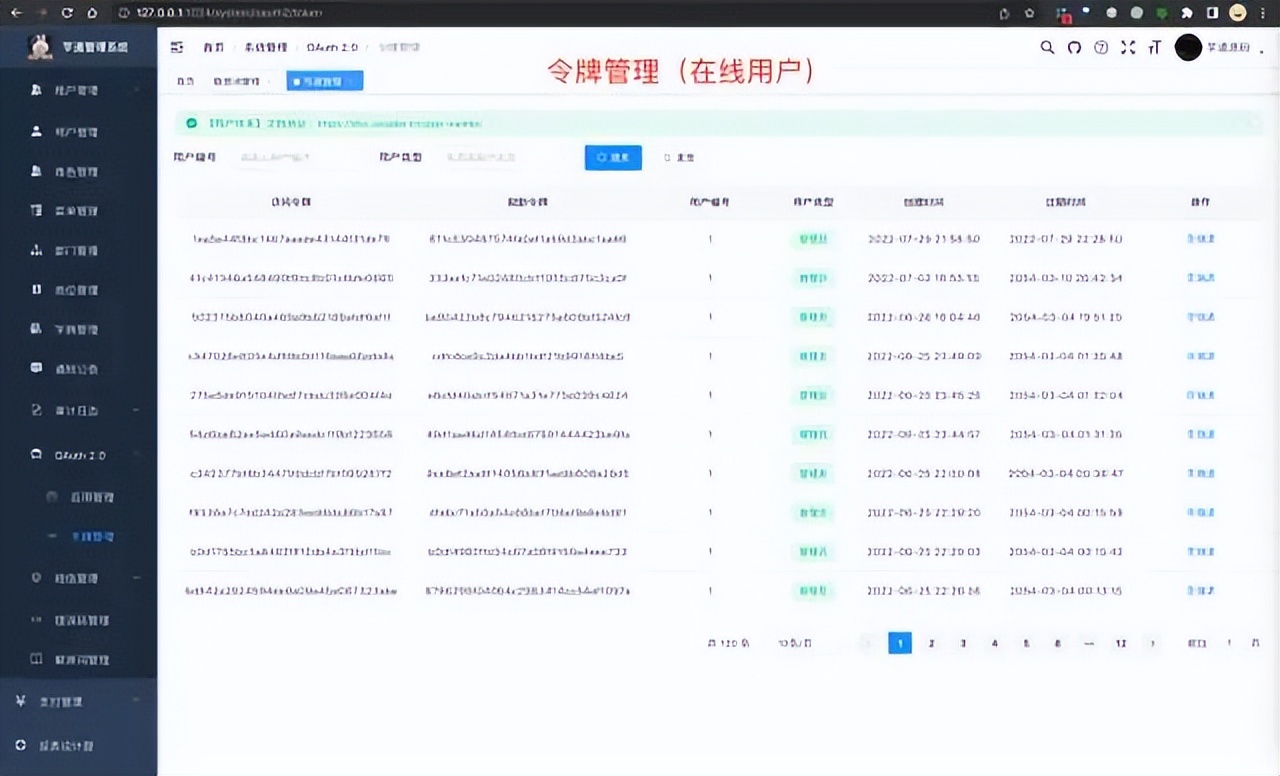Click the blue 搜索 button

click(613, 157)
